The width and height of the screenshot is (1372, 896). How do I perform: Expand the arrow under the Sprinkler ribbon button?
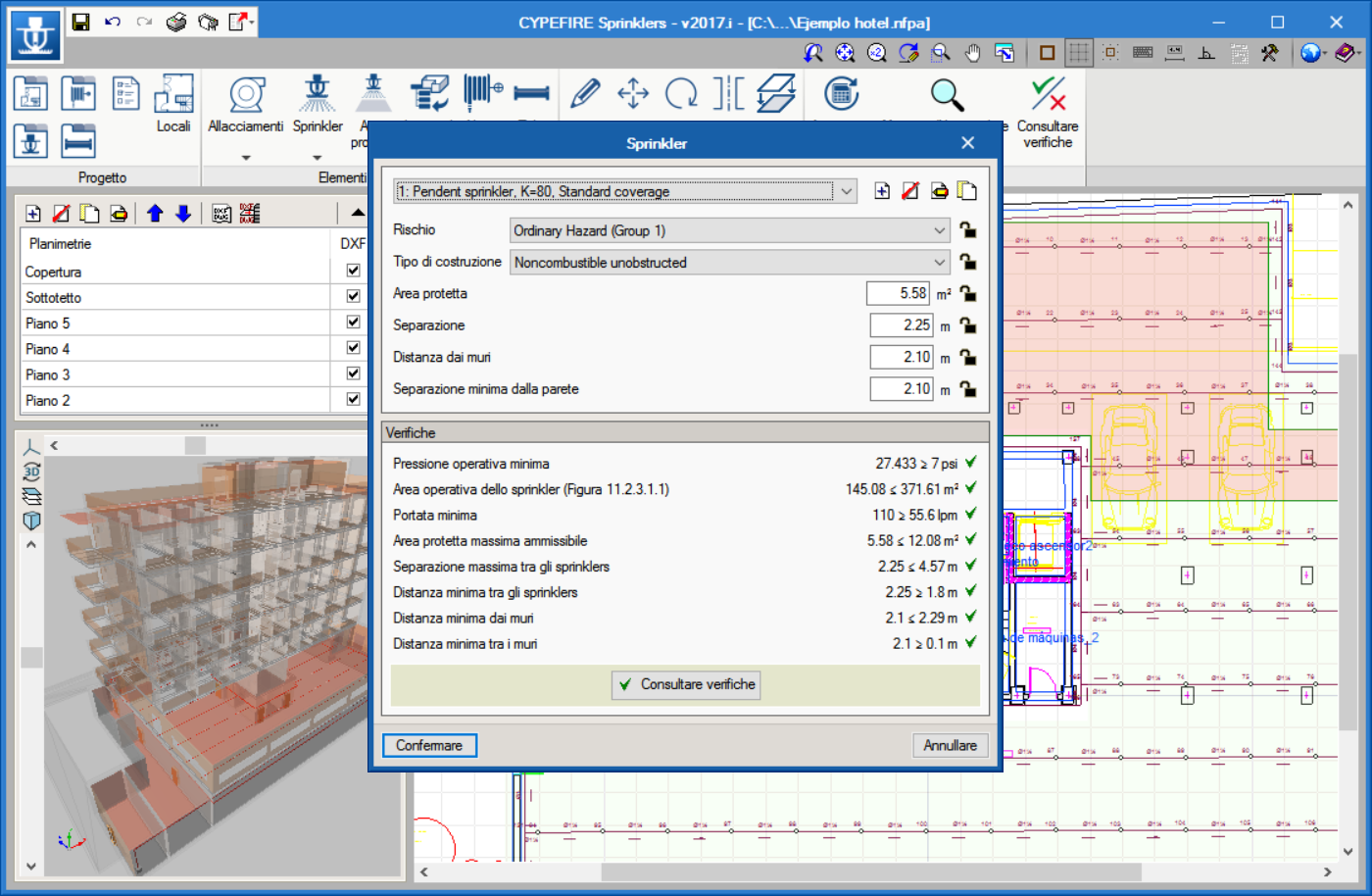tap(317, 157)
